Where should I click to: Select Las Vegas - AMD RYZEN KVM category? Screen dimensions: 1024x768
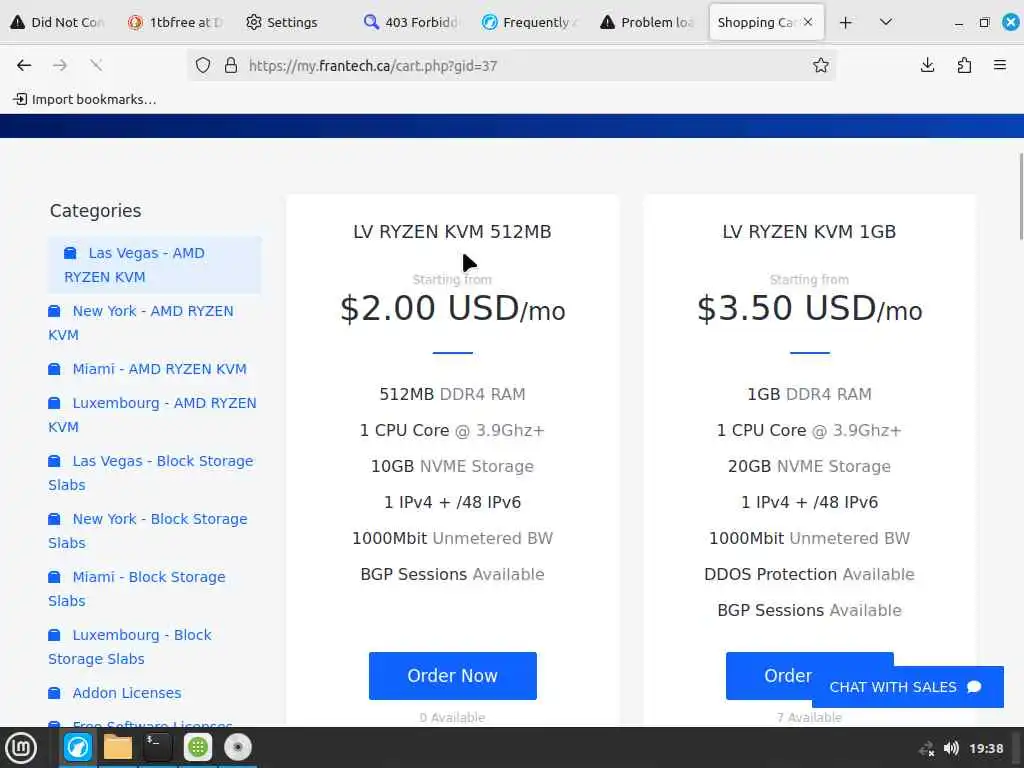[154, 264]
